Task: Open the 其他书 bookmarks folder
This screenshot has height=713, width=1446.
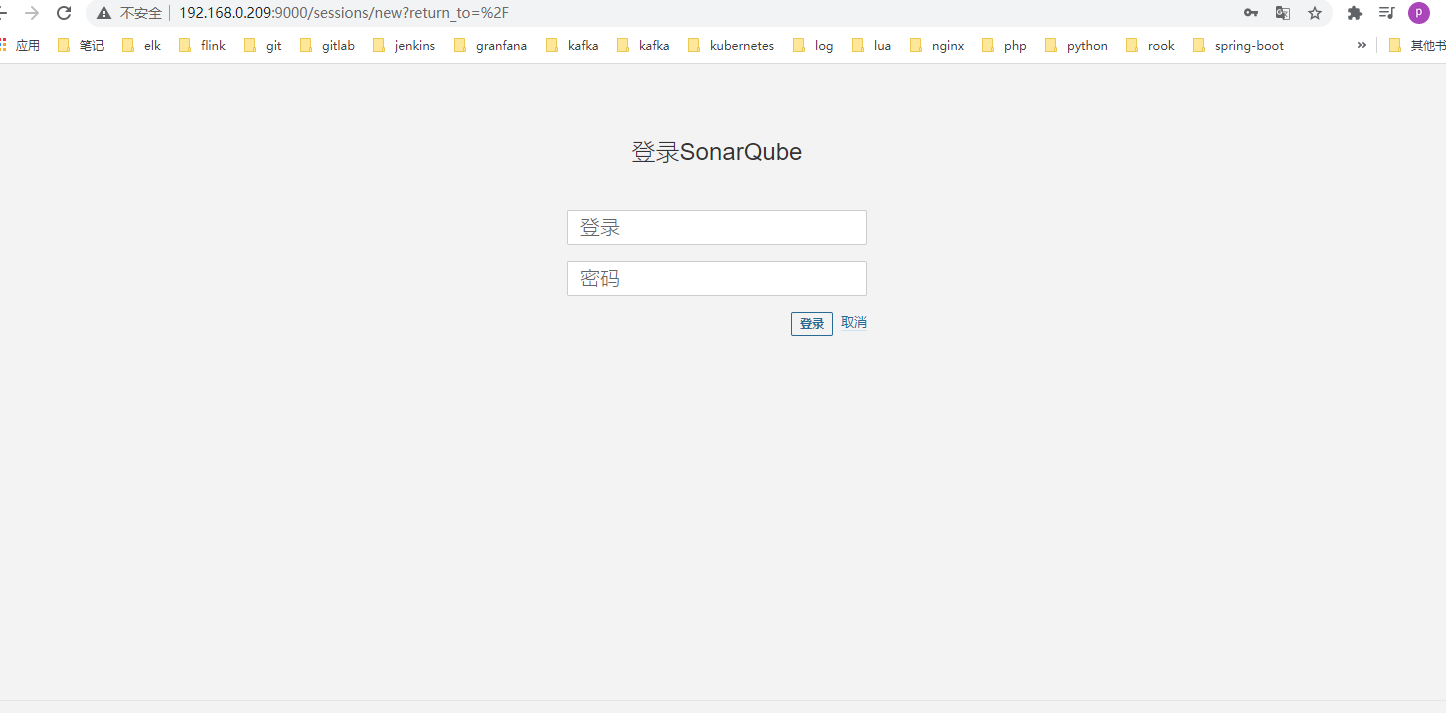Action: pos(1417,45)
